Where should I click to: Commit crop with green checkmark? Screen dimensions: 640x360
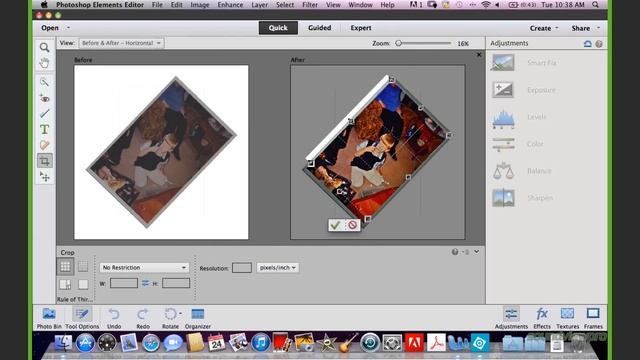click(336, 225)
